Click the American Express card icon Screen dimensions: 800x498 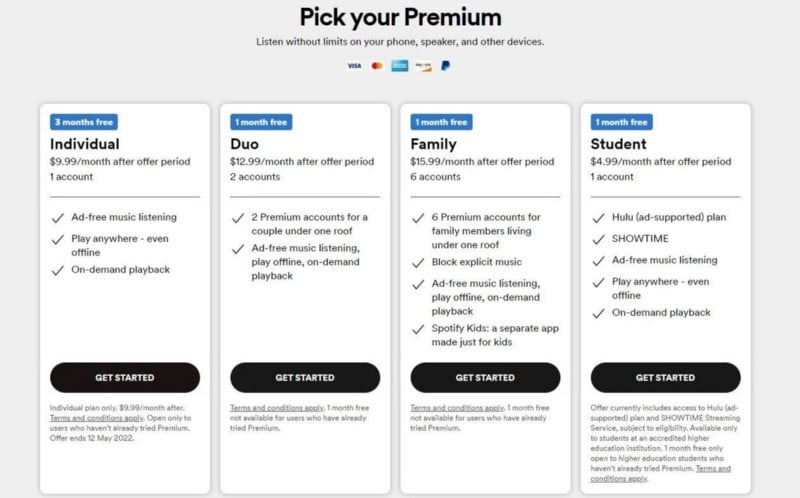pyautogui.click(x=400, y=66)
